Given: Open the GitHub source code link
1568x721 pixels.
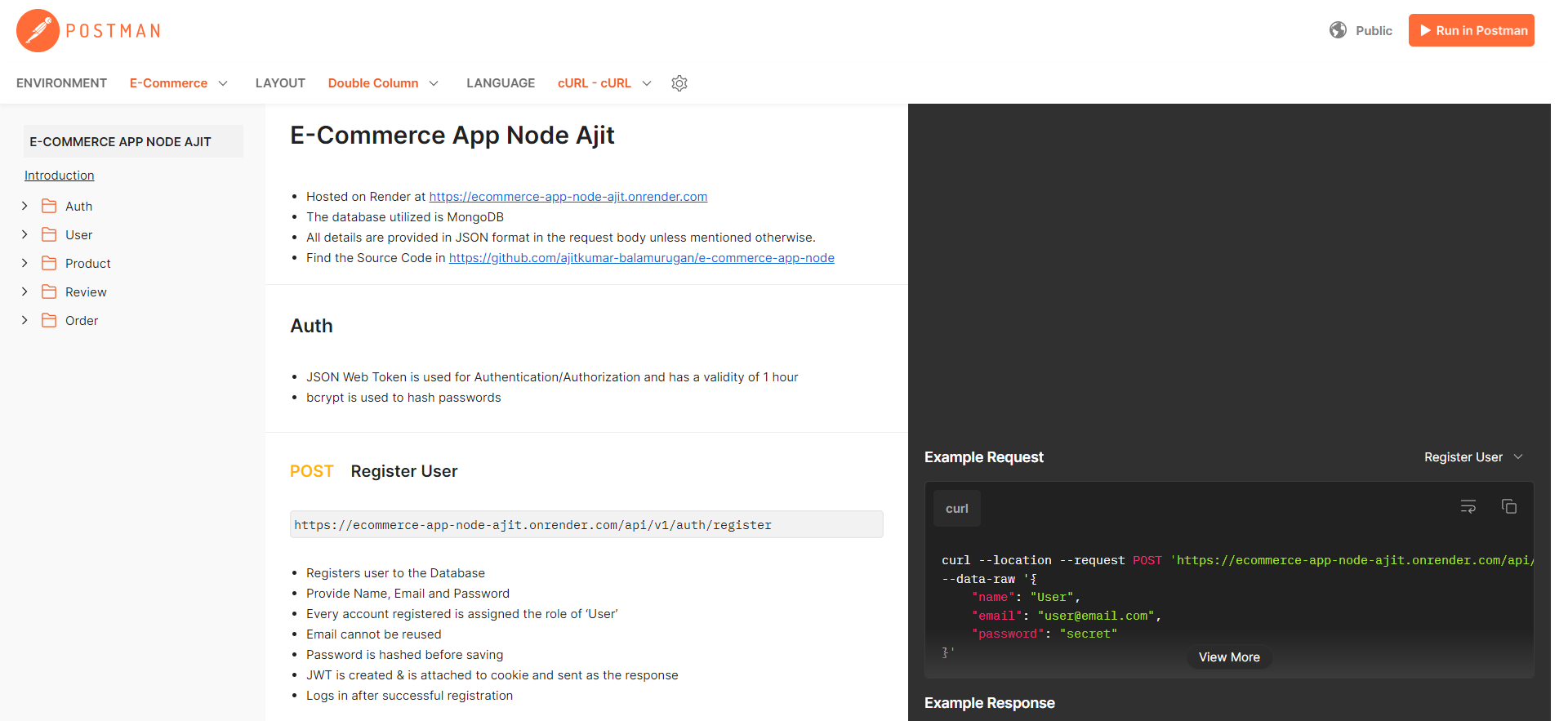Looking at the screenshot, I should 642,258.
